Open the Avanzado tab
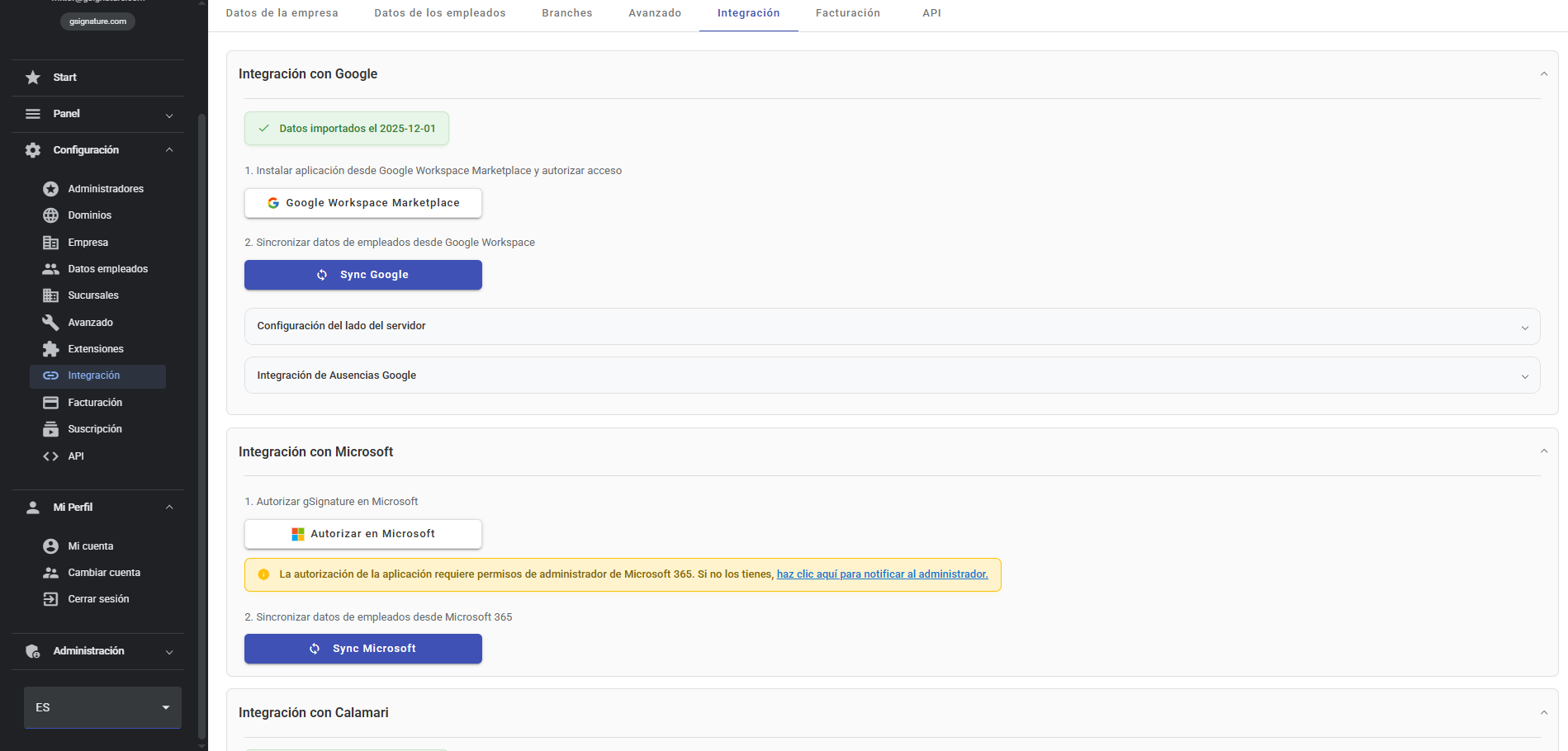 pyautogui.click(x=655, y=13)
